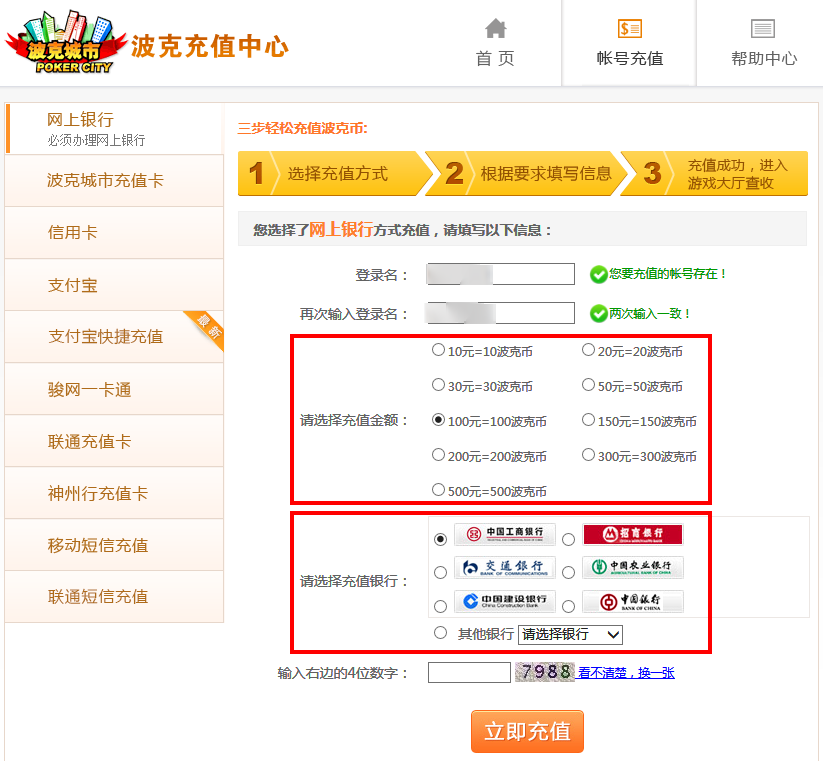Click the 再次输入登录名 input field
The height and width of the screenshot is (761, 823).
coord(501,313)
